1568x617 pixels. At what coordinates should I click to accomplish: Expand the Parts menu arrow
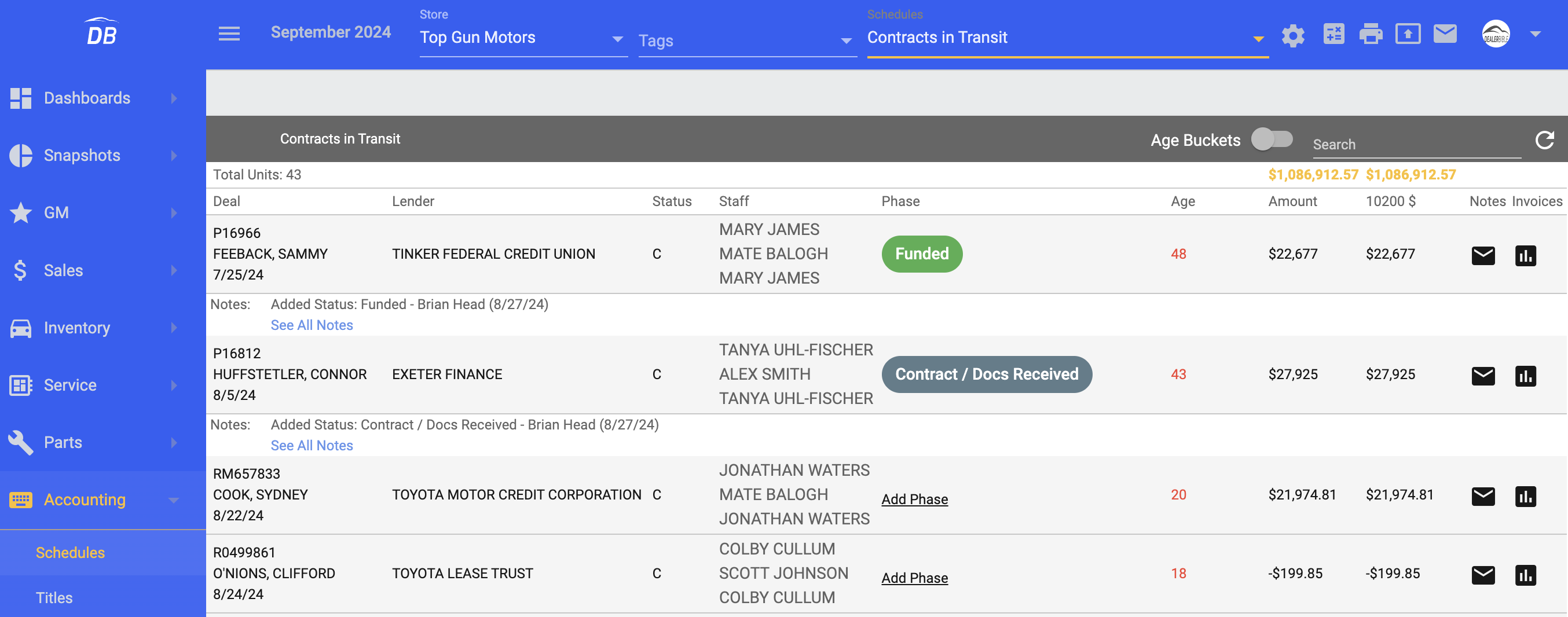(174, 442)
